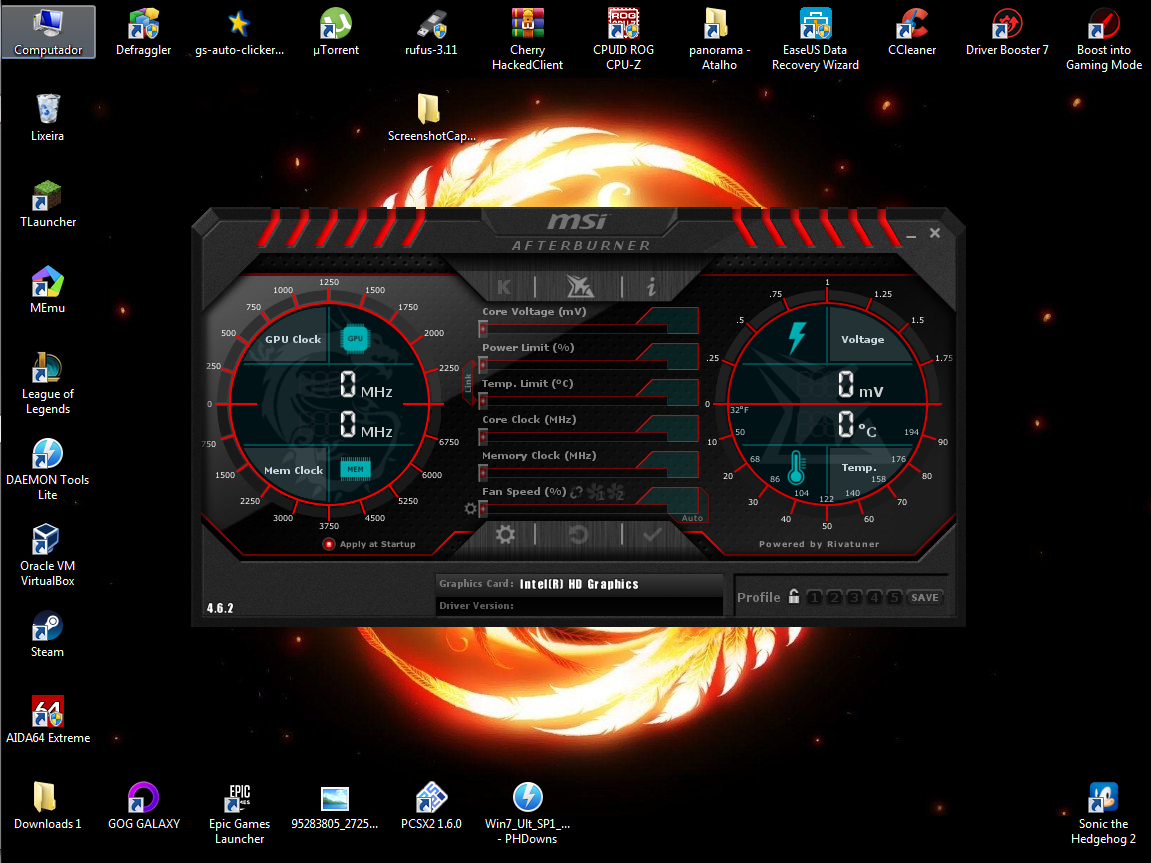1151x863 pixels.
Task: Click the GPU chip icon by GPU Clock
Action: click(x=355, y=339)
